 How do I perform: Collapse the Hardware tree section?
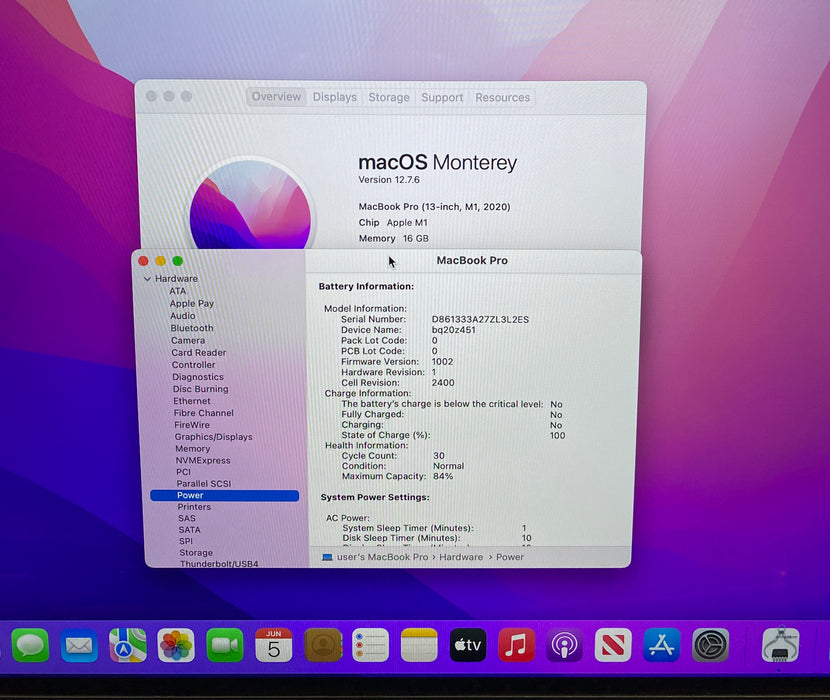[x=147, y=279]
